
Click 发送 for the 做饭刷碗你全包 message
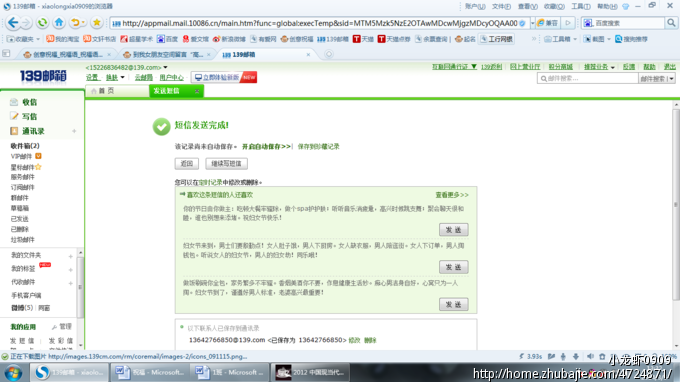click(x=453, y=304)
